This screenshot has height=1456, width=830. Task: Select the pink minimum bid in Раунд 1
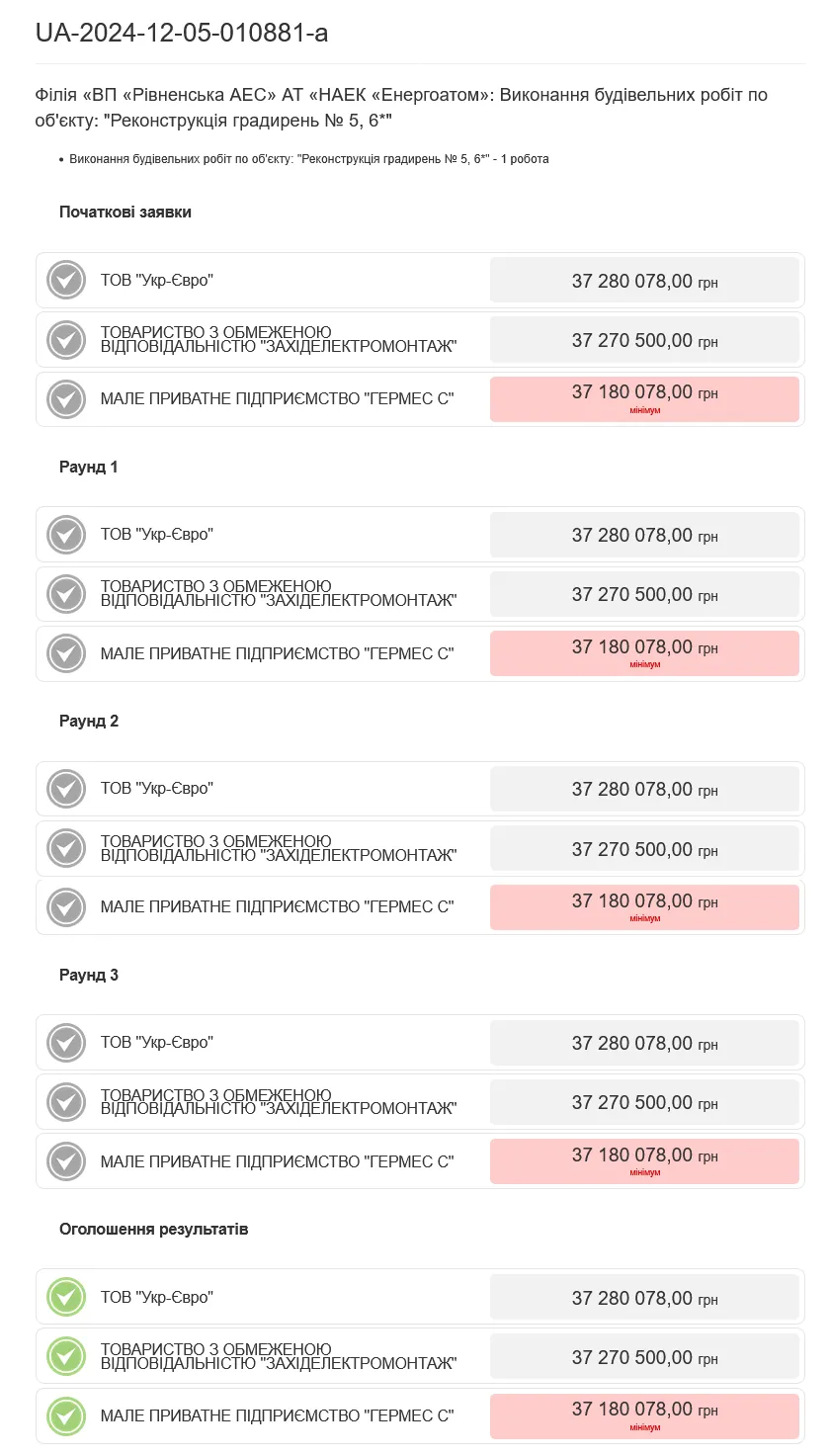point(644,653)
